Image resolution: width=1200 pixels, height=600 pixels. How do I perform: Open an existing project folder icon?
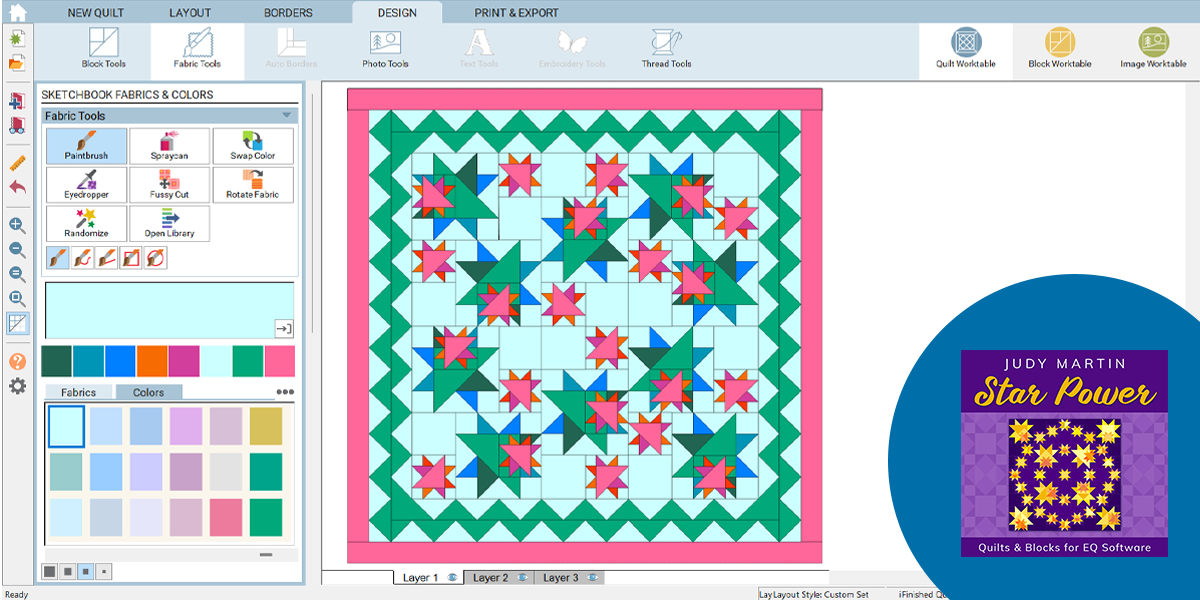(x=17, y=63)
